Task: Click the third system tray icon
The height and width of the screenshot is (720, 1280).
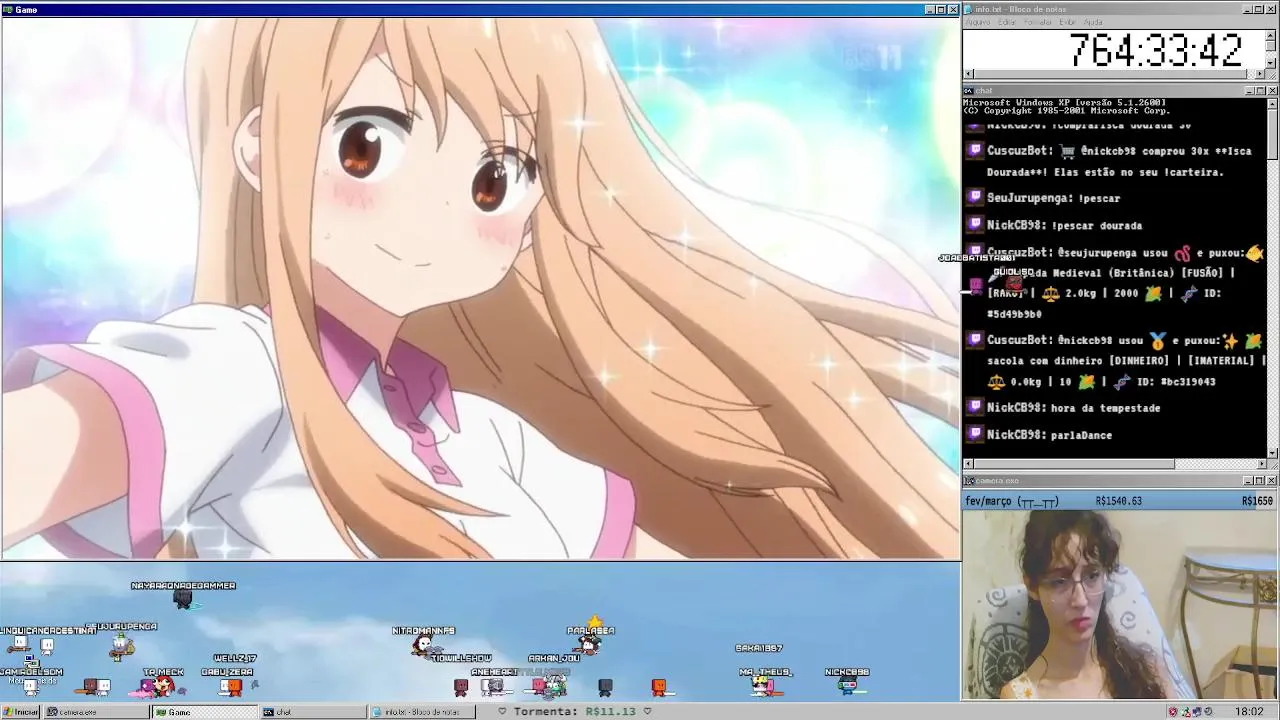Action: click(1197, 712)
